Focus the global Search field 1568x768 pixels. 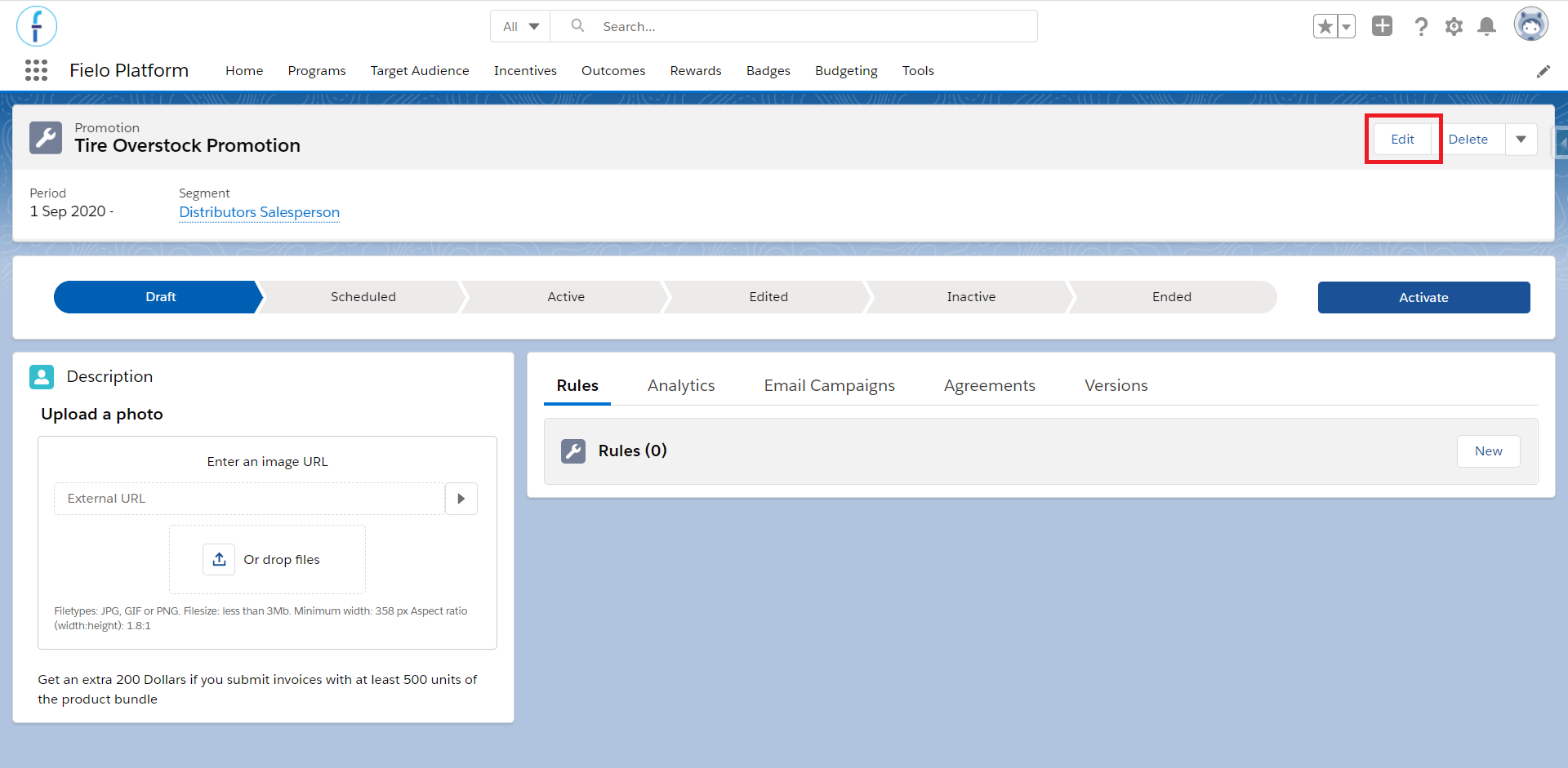click(794, 26)
